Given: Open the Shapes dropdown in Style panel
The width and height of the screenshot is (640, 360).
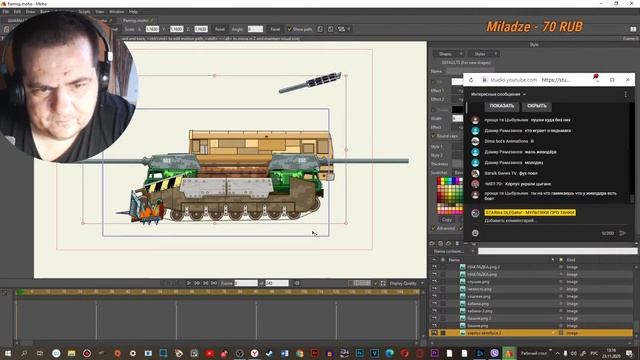Looking at the screenshot, I should (x=449, y=54).
